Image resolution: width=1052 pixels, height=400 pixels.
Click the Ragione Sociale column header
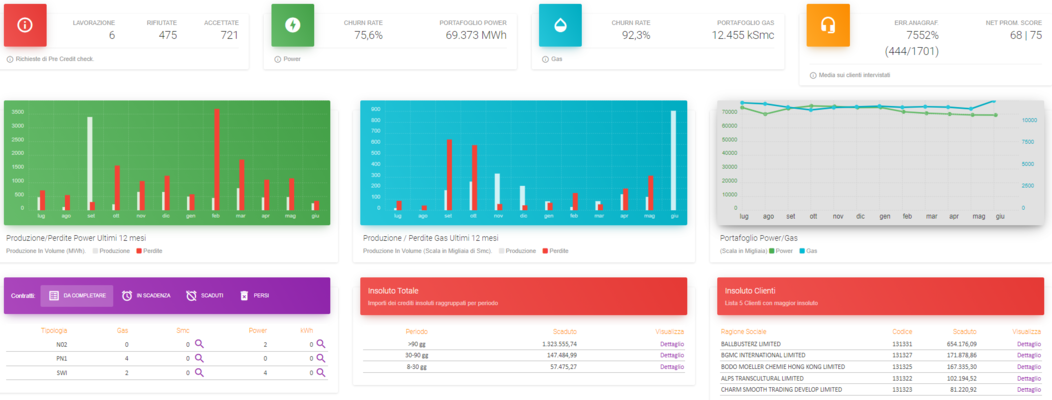coord(743,332)
